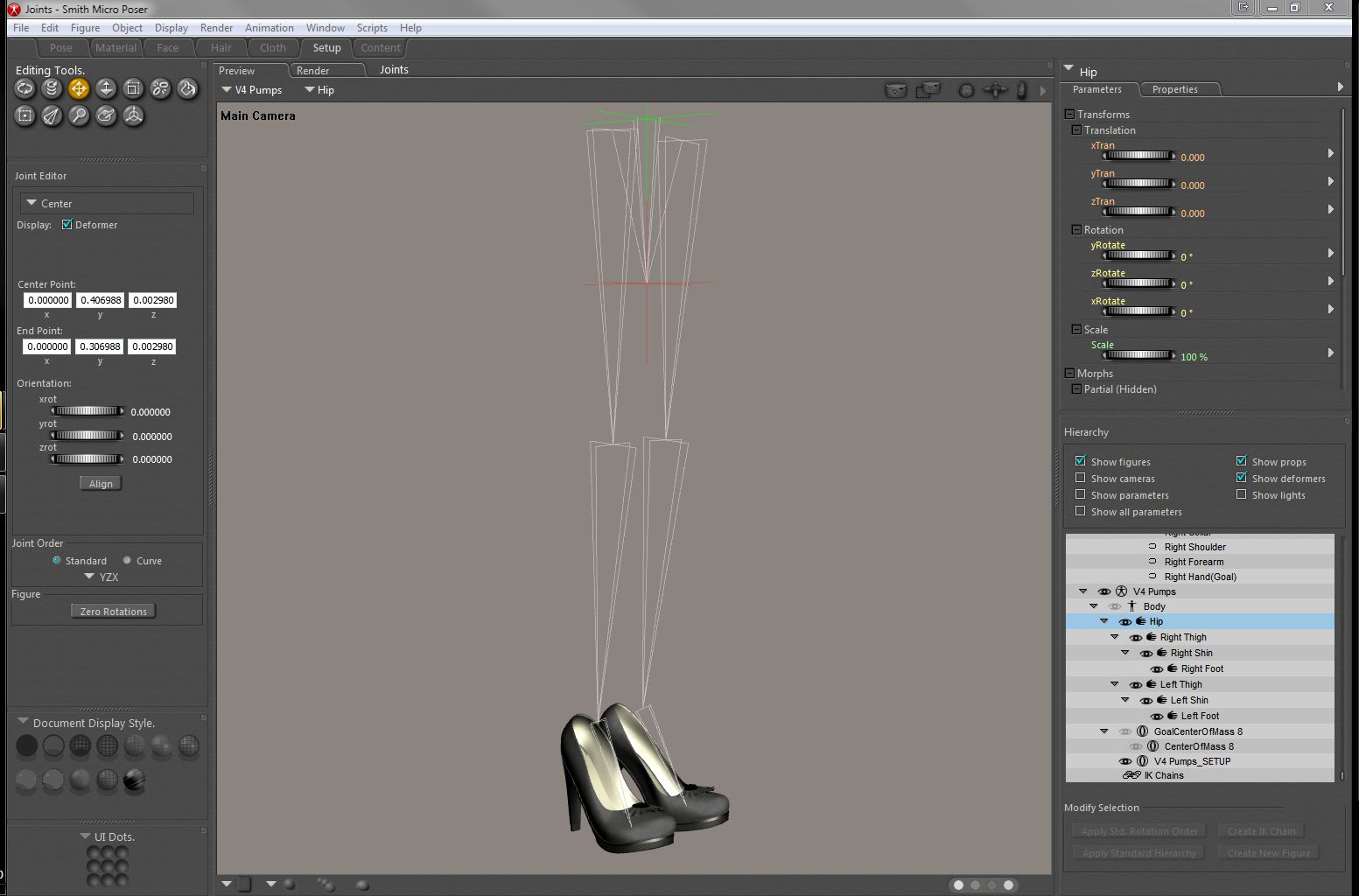Collapse Document Display Style panel
The image size is (1359, 896).
pyautogui.click(x=23, y=723)
